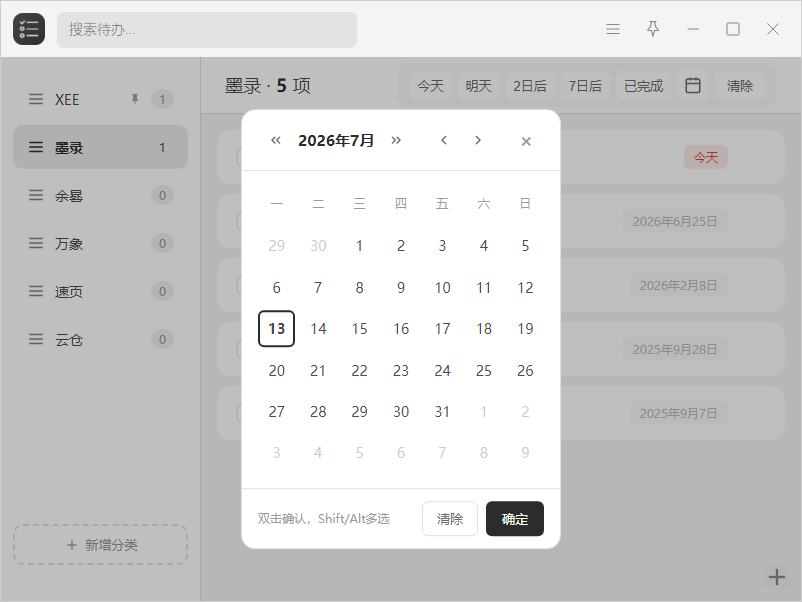Go to next month arrow
Screen dimensions: 802x602
[478, 140]
